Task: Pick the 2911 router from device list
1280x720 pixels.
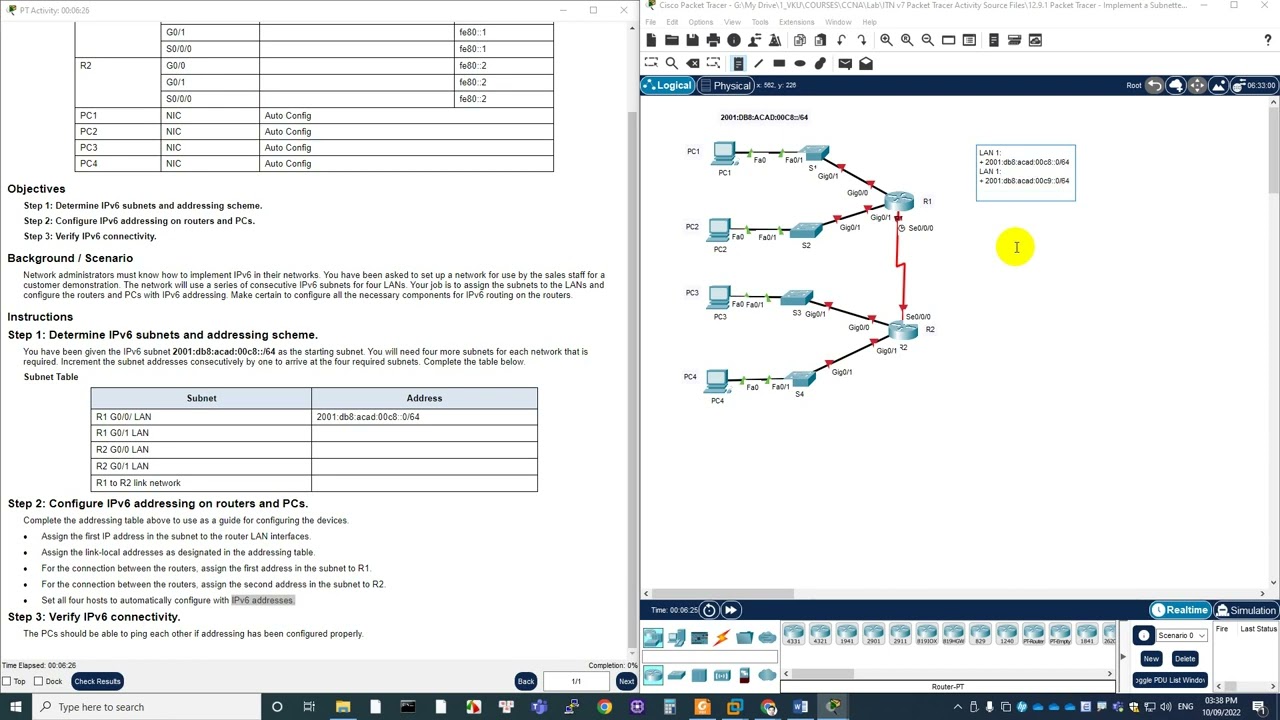Action: pos(900,634)
